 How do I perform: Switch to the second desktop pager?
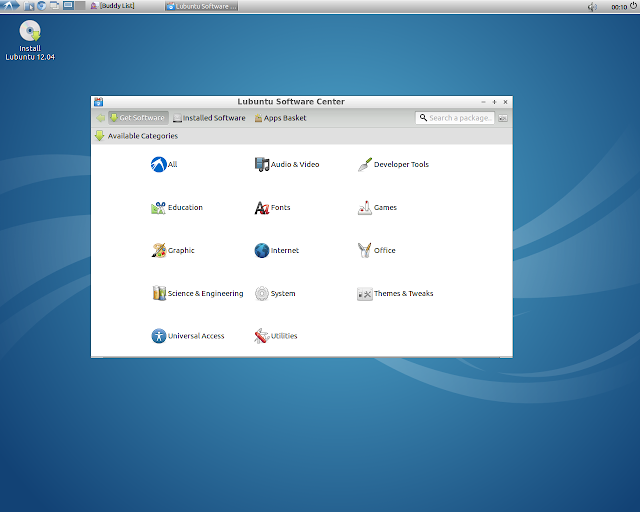80,6
